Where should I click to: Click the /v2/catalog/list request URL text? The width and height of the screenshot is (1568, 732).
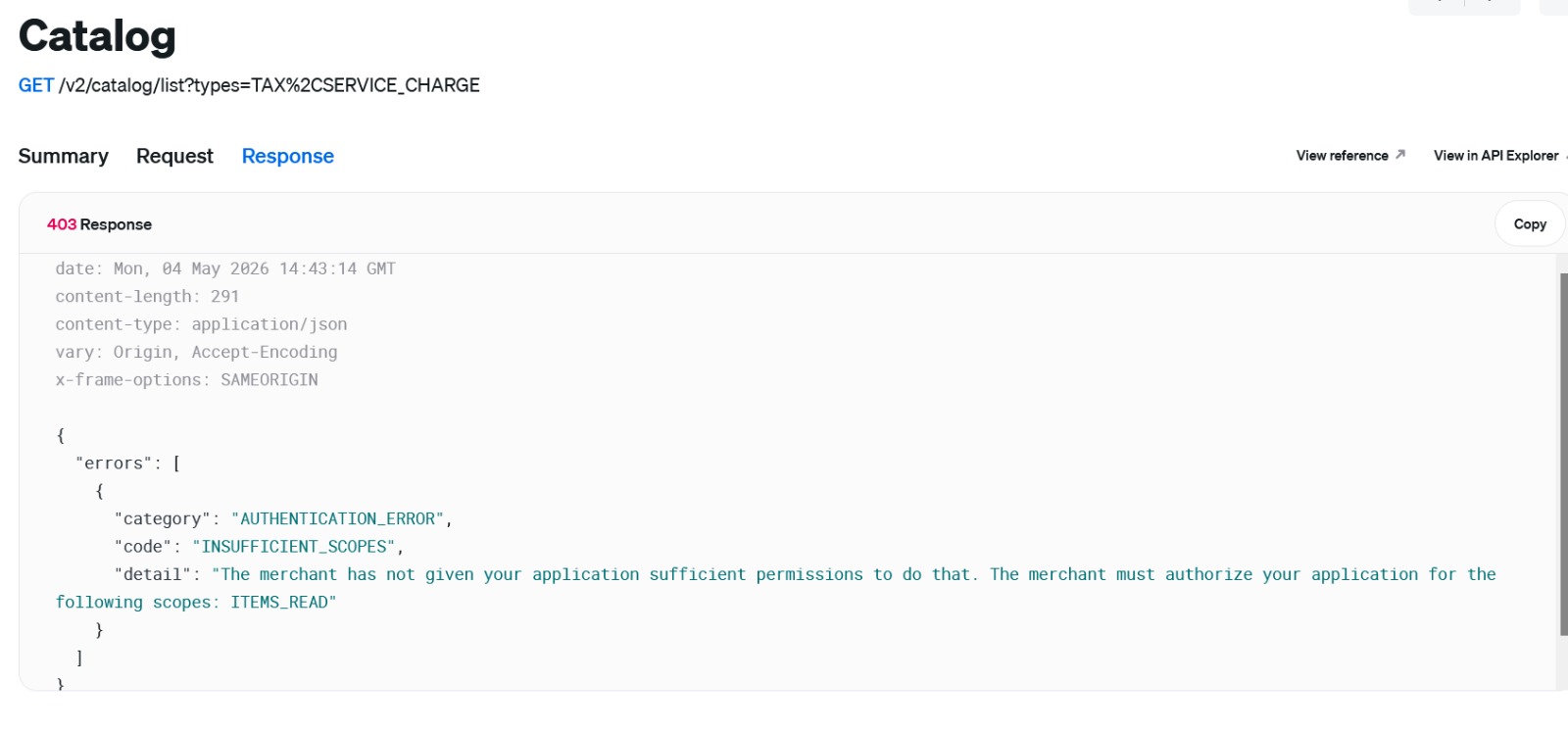[269, 85]
